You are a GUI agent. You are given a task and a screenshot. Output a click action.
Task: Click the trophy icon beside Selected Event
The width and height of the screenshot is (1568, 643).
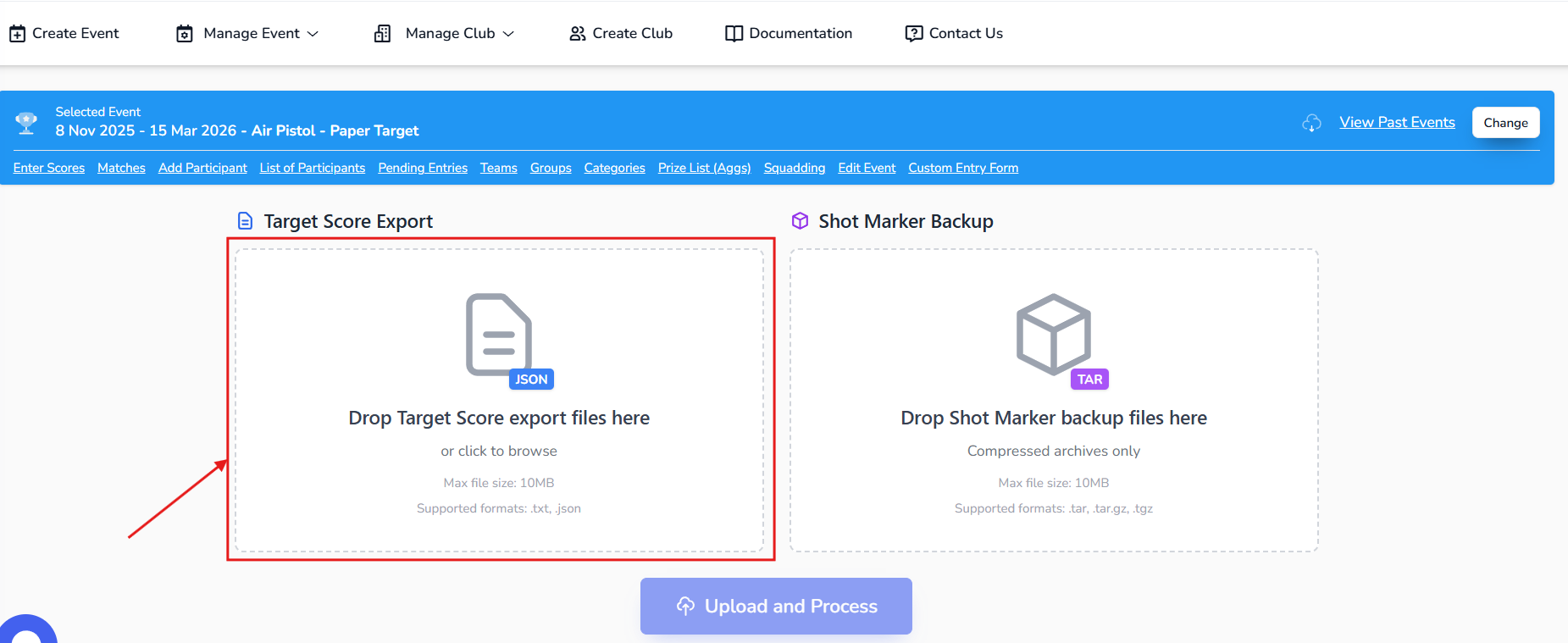(x=26, y=123)
